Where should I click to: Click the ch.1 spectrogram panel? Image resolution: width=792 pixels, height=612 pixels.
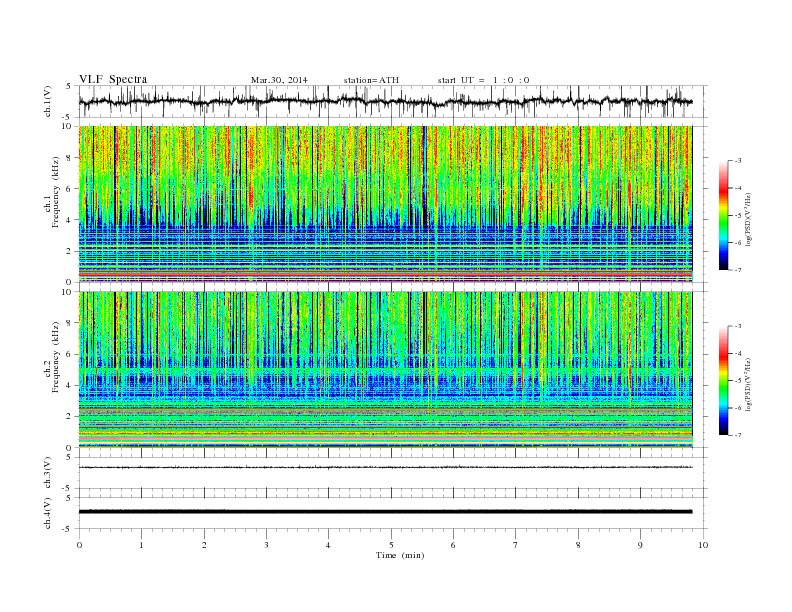[386, 204]
